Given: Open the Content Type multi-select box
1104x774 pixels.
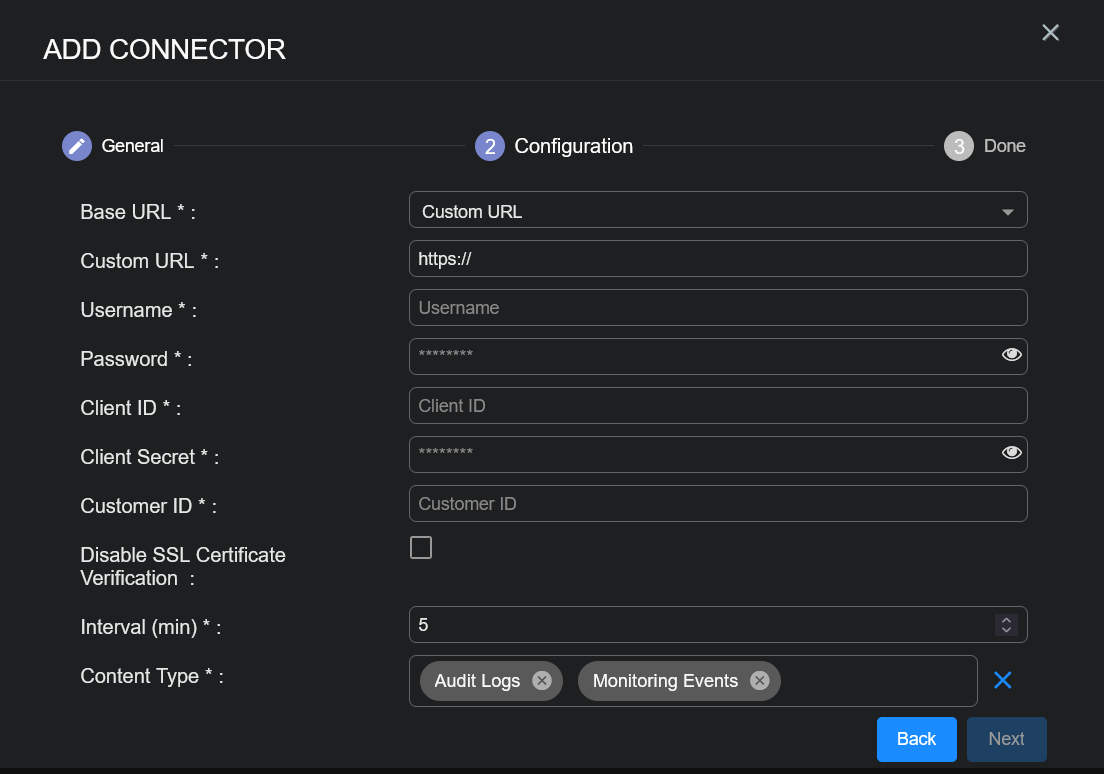Looking at the screenshot, I should pos(875,681).
